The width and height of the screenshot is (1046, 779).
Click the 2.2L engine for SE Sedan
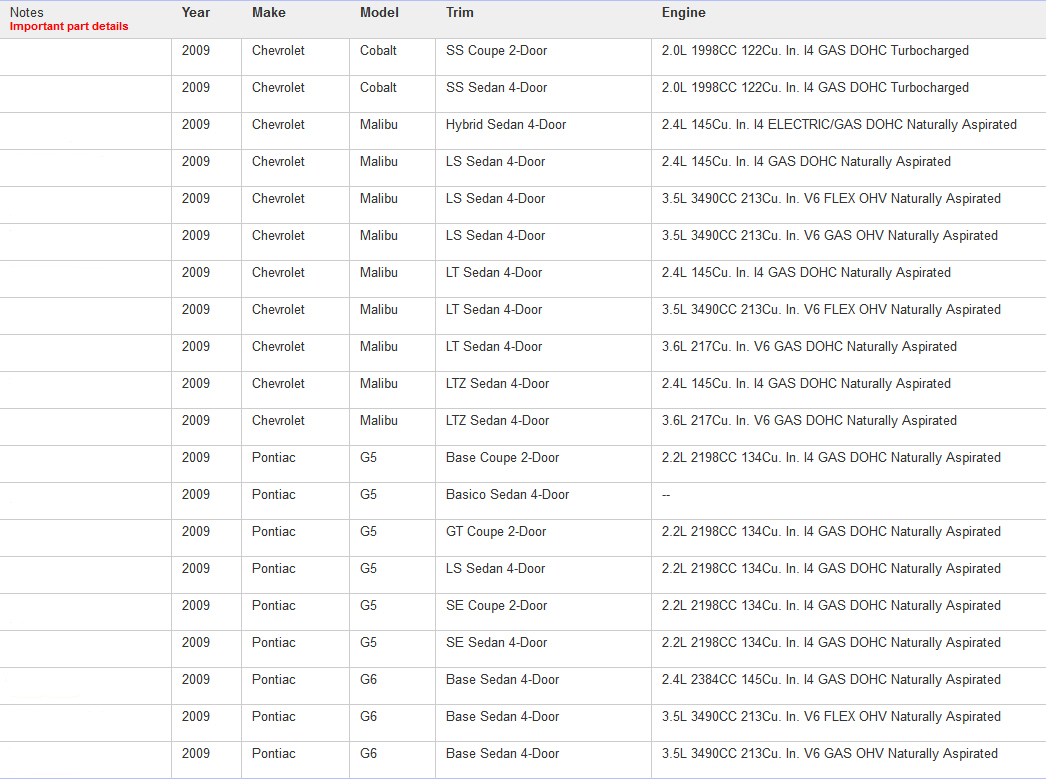coord(831,642)
